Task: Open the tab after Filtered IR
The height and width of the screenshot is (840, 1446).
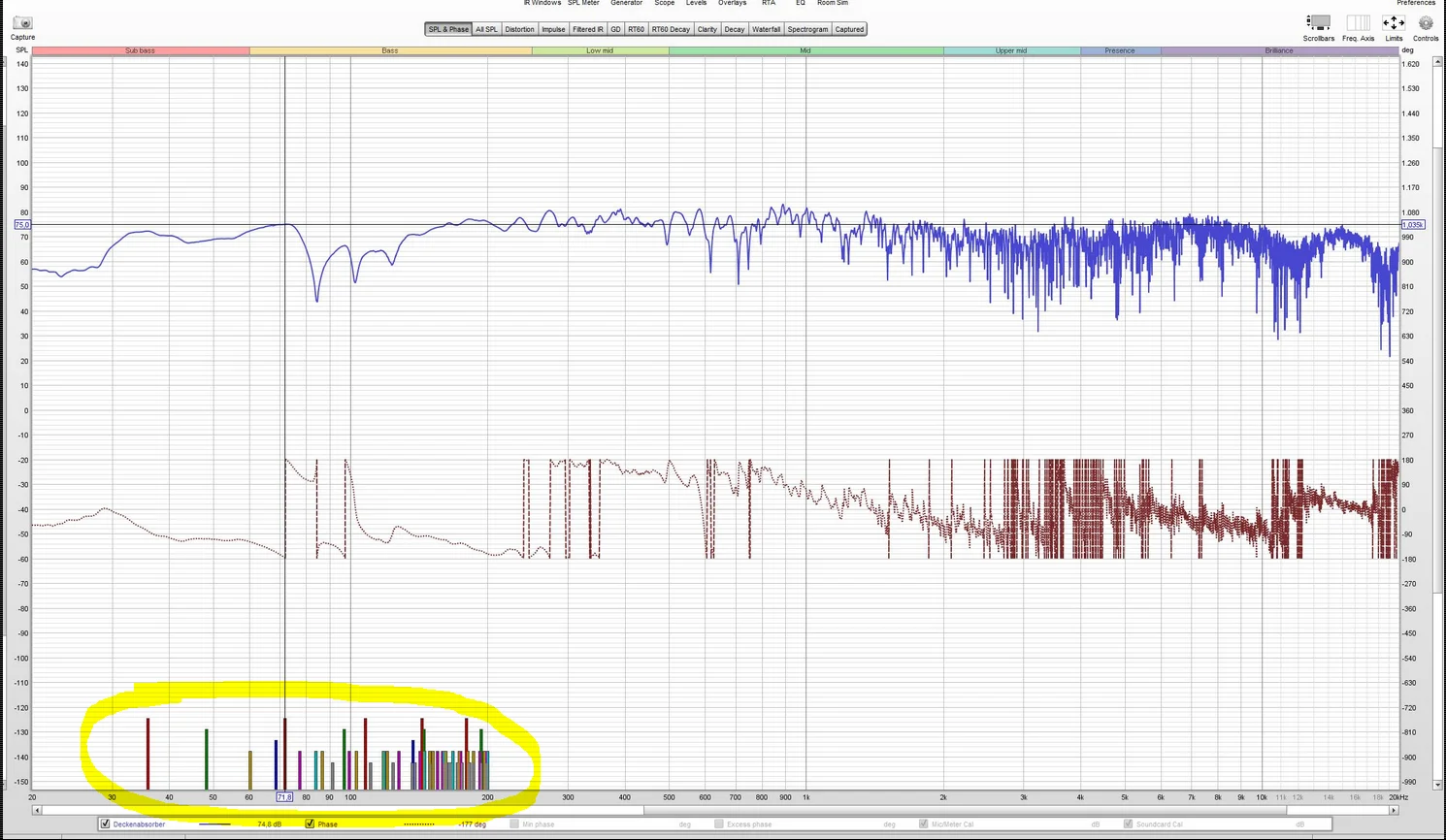Action: [x=615, y=29]
